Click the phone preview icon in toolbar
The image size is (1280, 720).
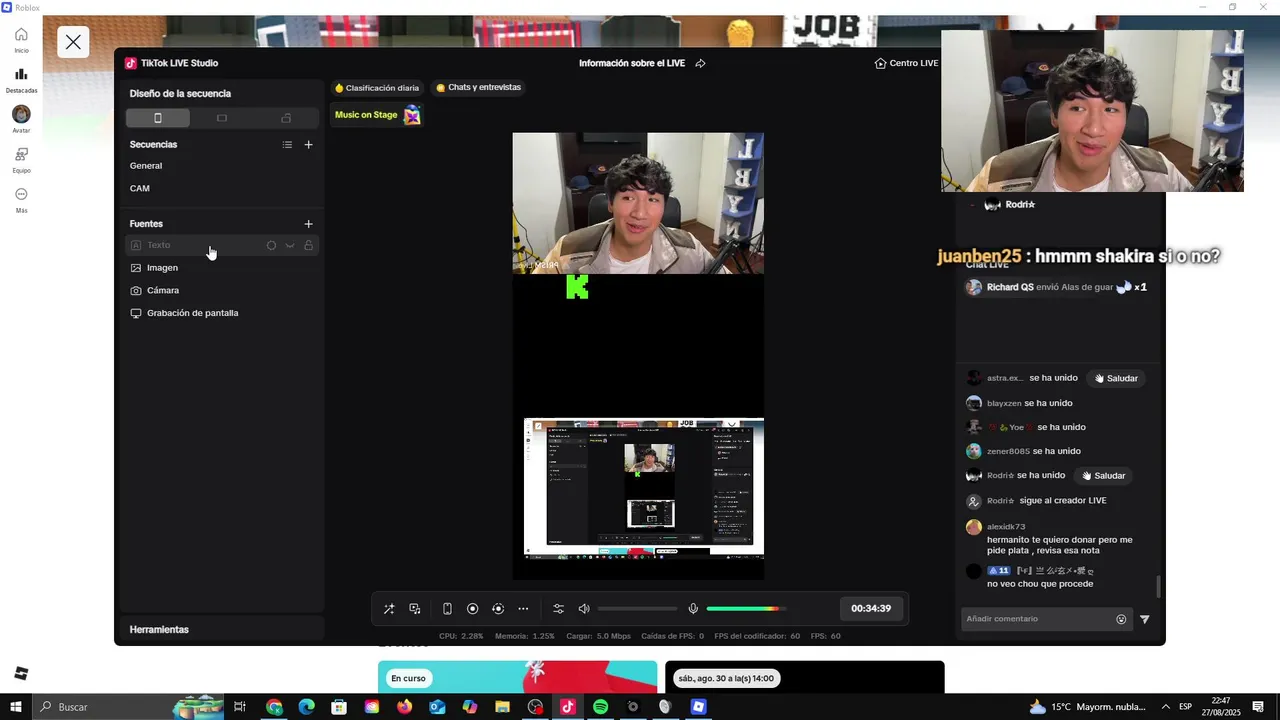point(447,608)
